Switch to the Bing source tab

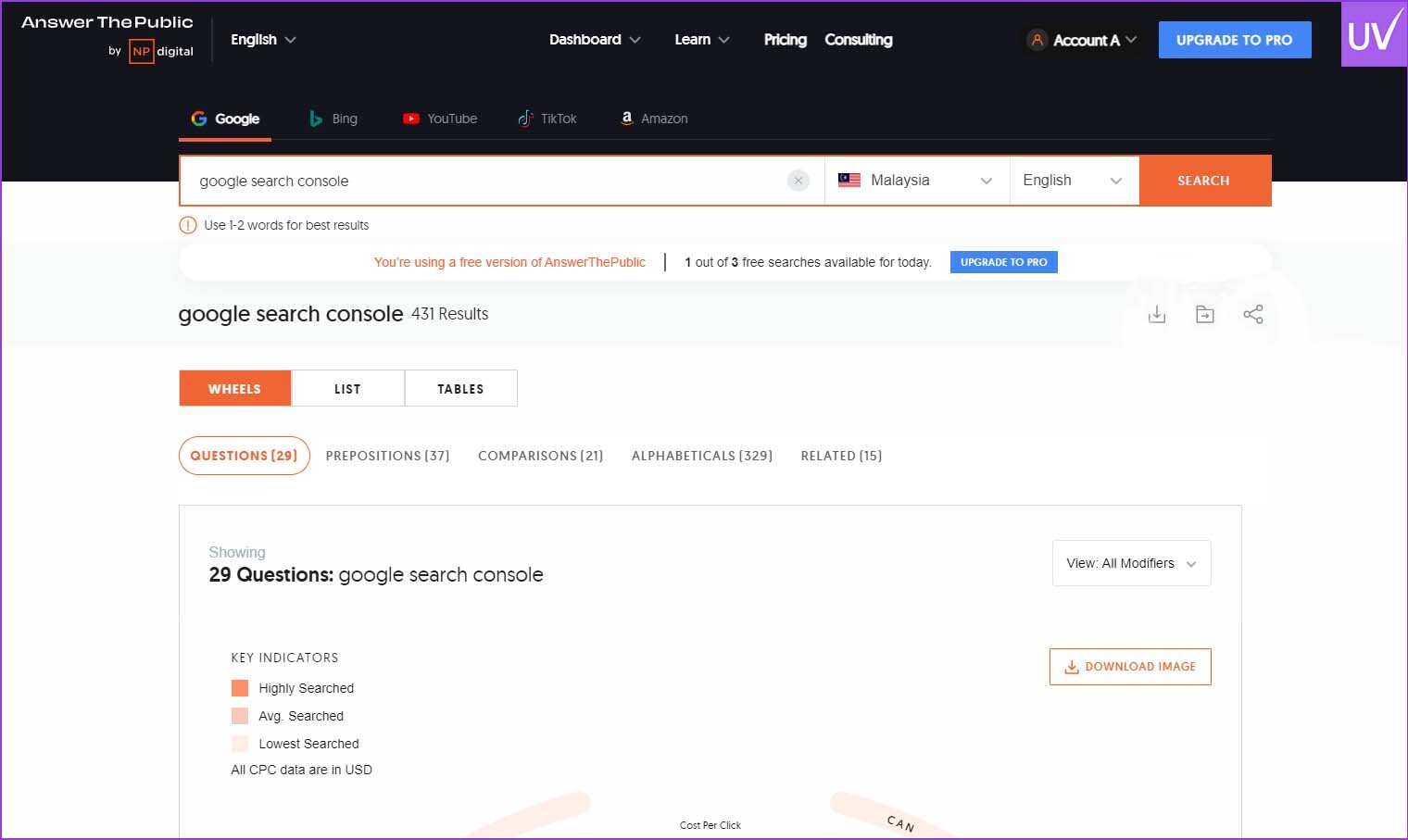tap(333, 119)
